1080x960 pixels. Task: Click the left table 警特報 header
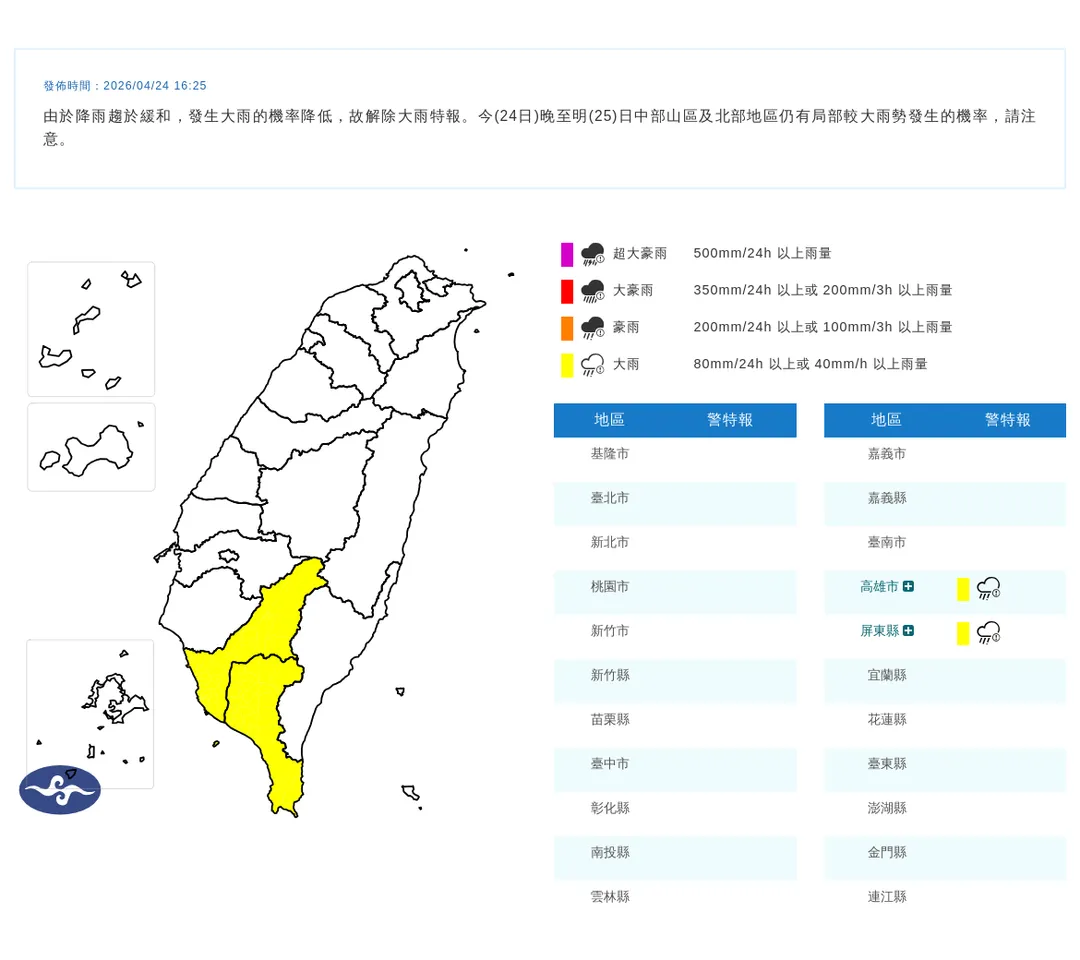pyautogui.click(x=730, y=420)
